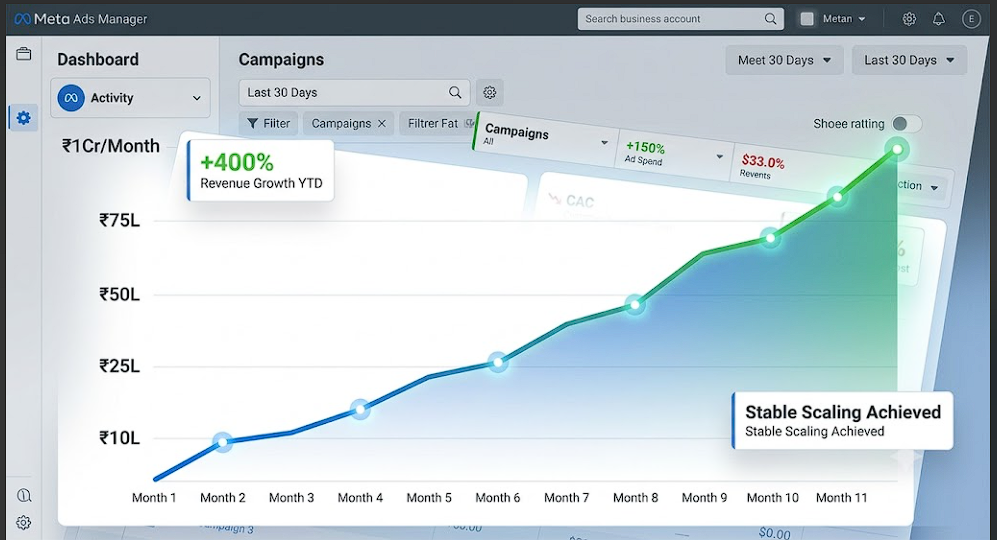Open settings gear in top bar
This screenshot has height=540, width=997.
pyautogui.click(x=909, y=19)
